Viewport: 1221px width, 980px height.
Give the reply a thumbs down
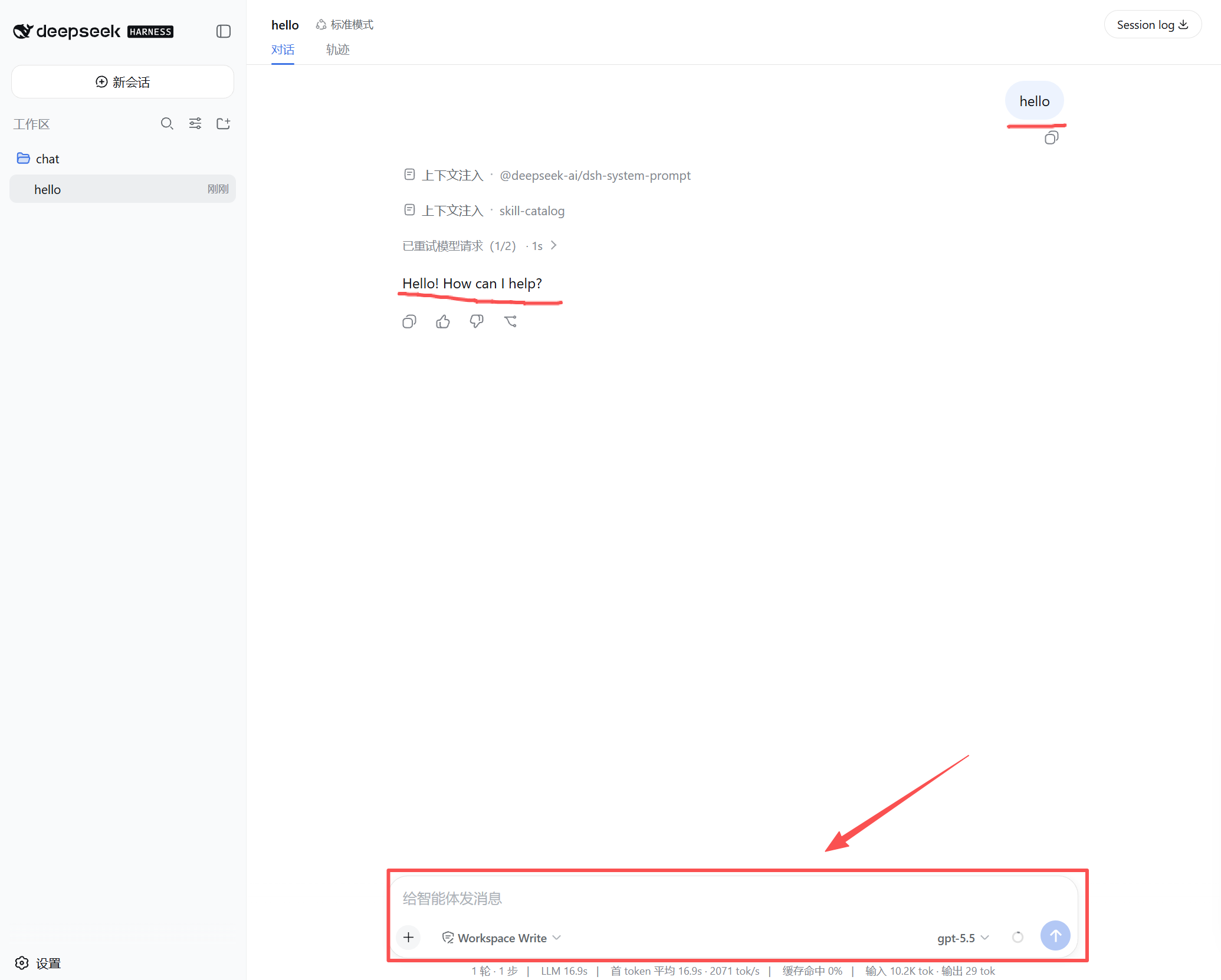pyautogui.click(x=477, y=322)
